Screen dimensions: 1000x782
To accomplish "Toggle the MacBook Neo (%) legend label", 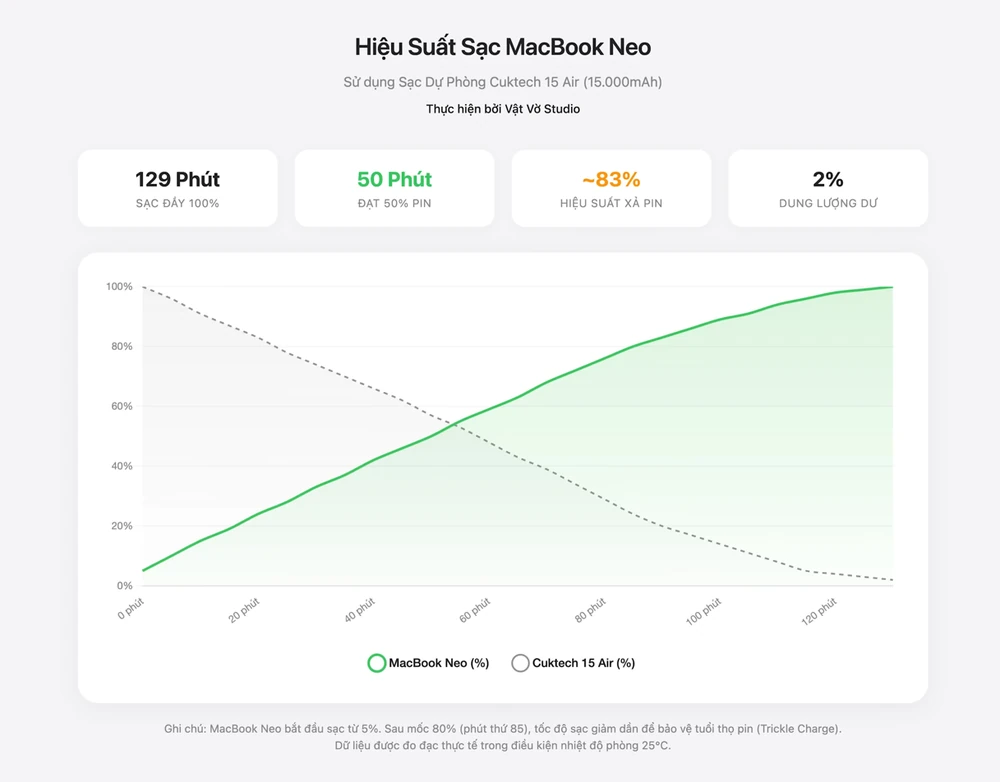I will point(439,663).
